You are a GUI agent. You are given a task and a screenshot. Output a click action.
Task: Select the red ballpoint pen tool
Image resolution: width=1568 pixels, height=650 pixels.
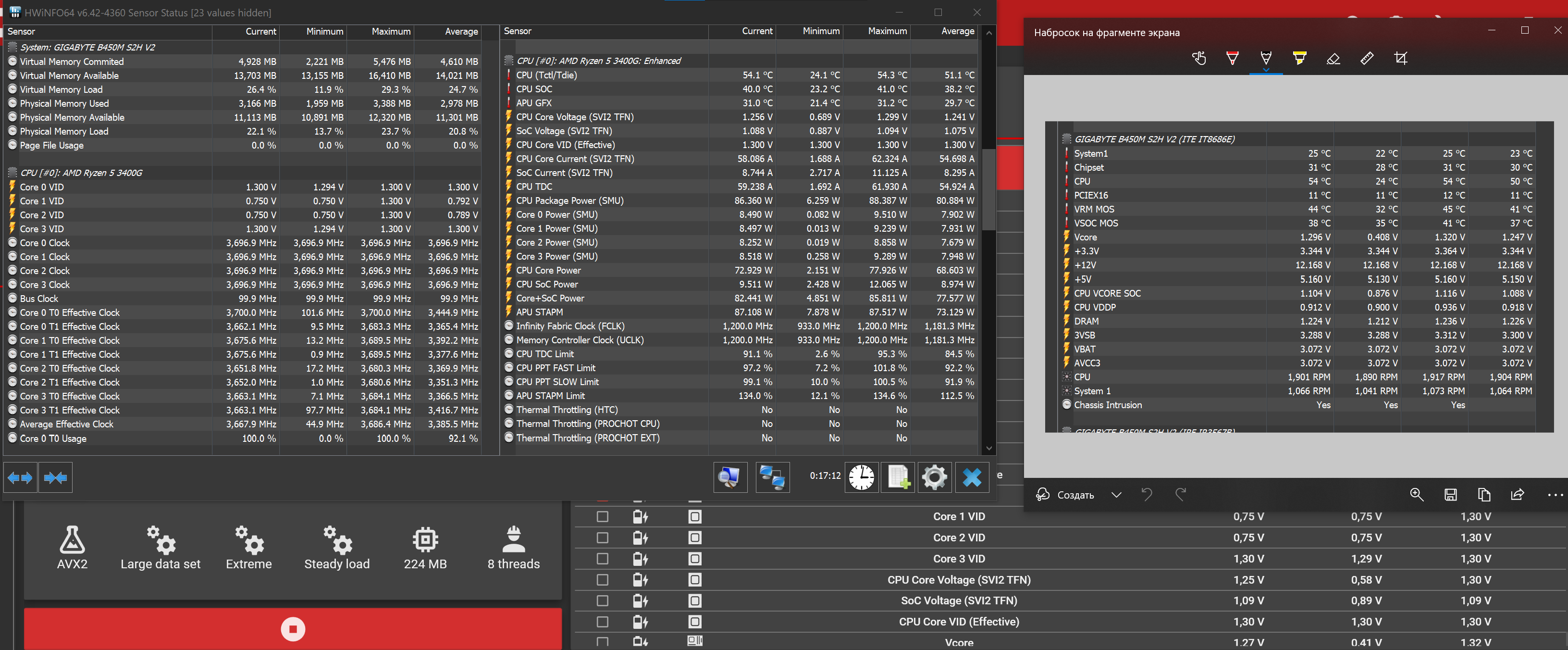(1232, 59)
